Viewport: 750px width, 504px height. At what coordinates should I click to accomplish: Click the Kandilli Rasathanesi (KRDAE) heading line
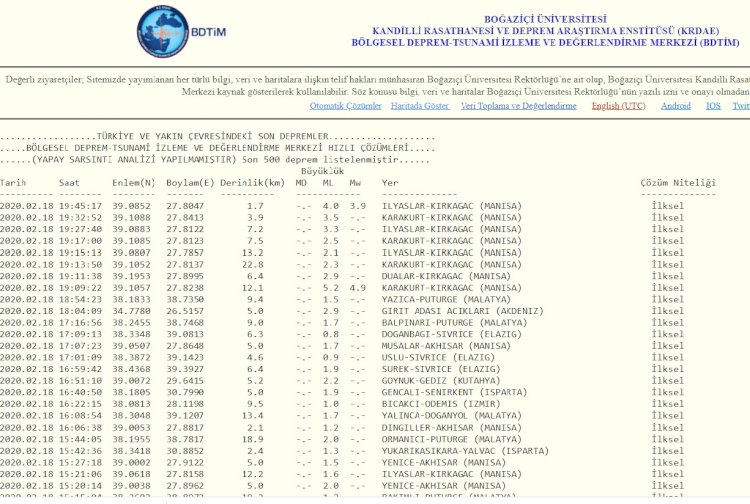(545, 31)
